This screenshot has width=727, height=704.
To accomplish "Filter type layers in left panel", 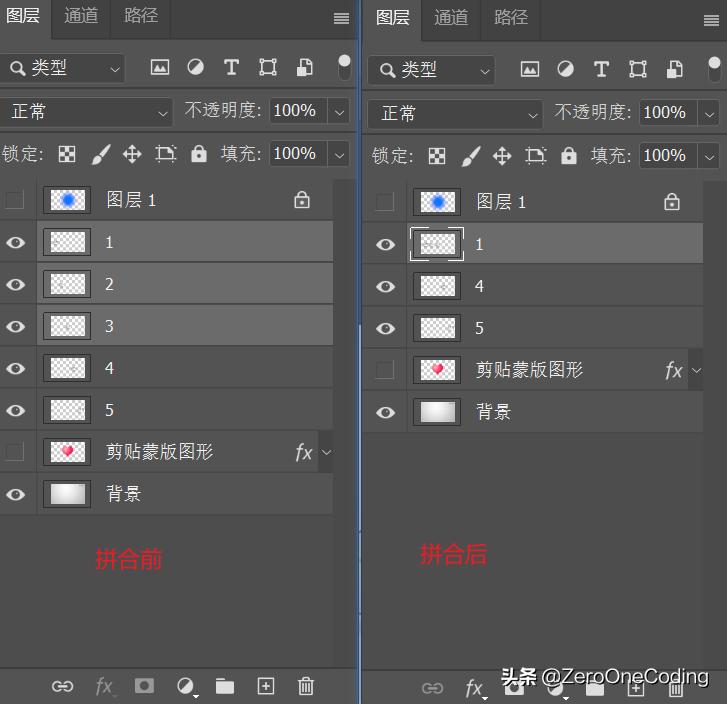I will coord(231,67).
